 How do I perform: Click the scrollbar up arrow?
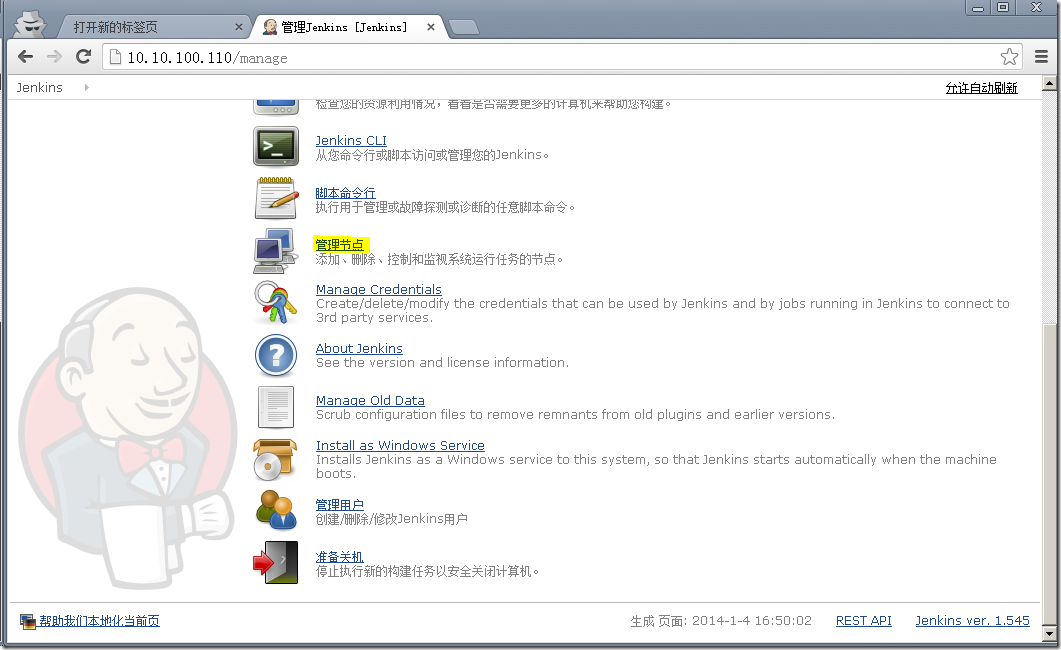coord(1049,84)
